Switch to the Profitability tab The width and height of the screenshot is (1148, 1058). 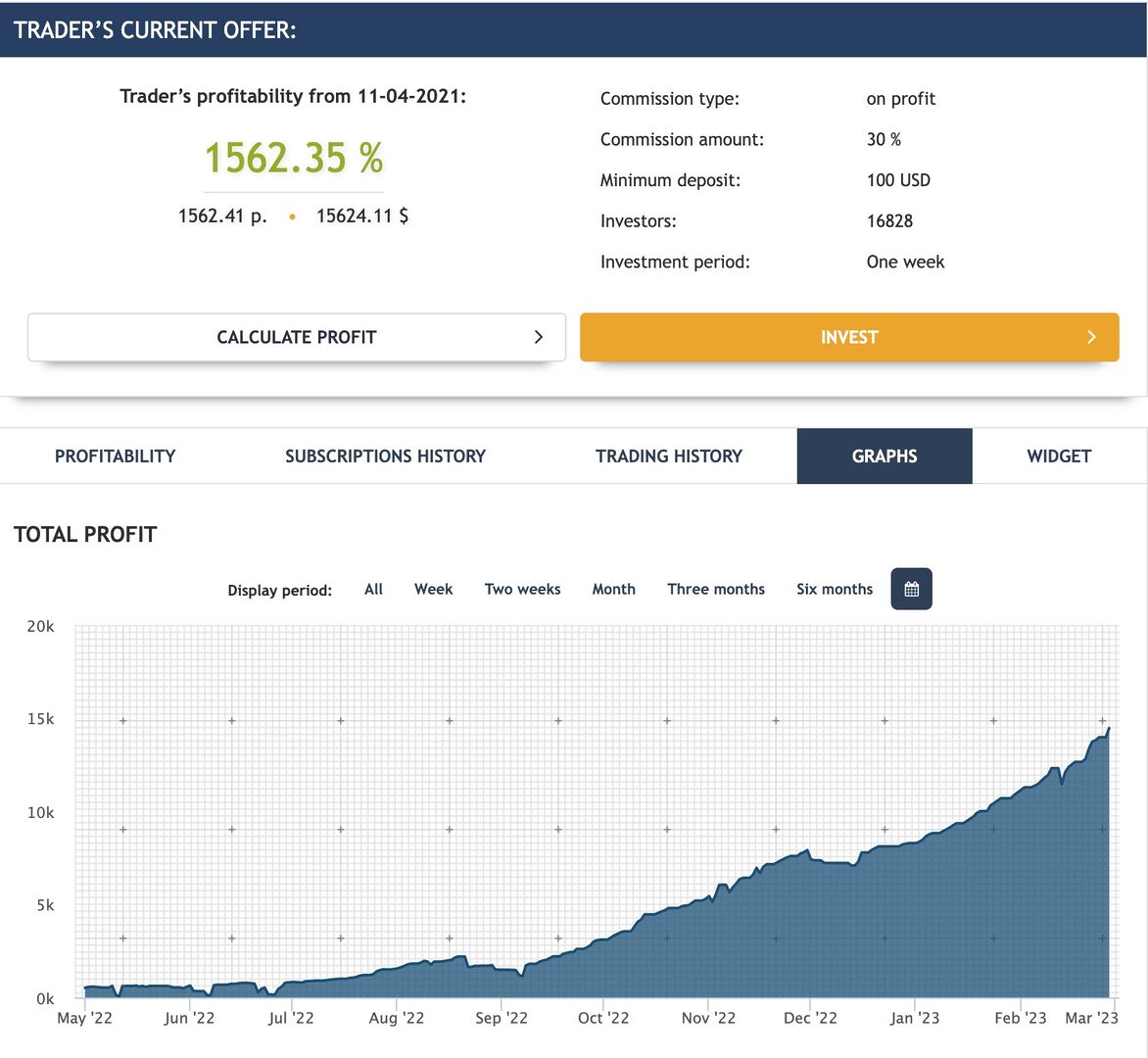pyautogui.click(x=115, y=457)
